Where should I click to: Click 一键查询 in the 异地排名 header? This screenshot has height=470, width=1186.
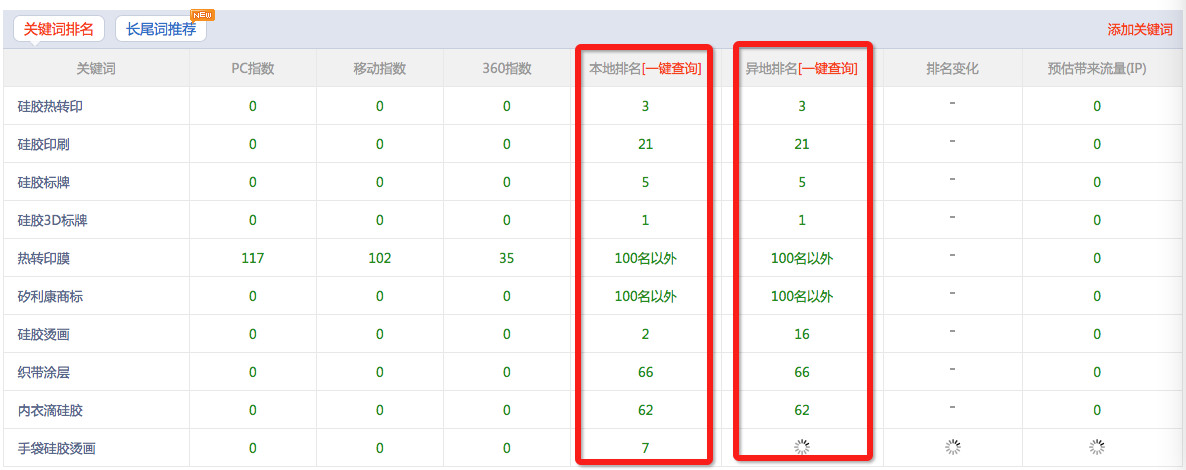[828, 69]
